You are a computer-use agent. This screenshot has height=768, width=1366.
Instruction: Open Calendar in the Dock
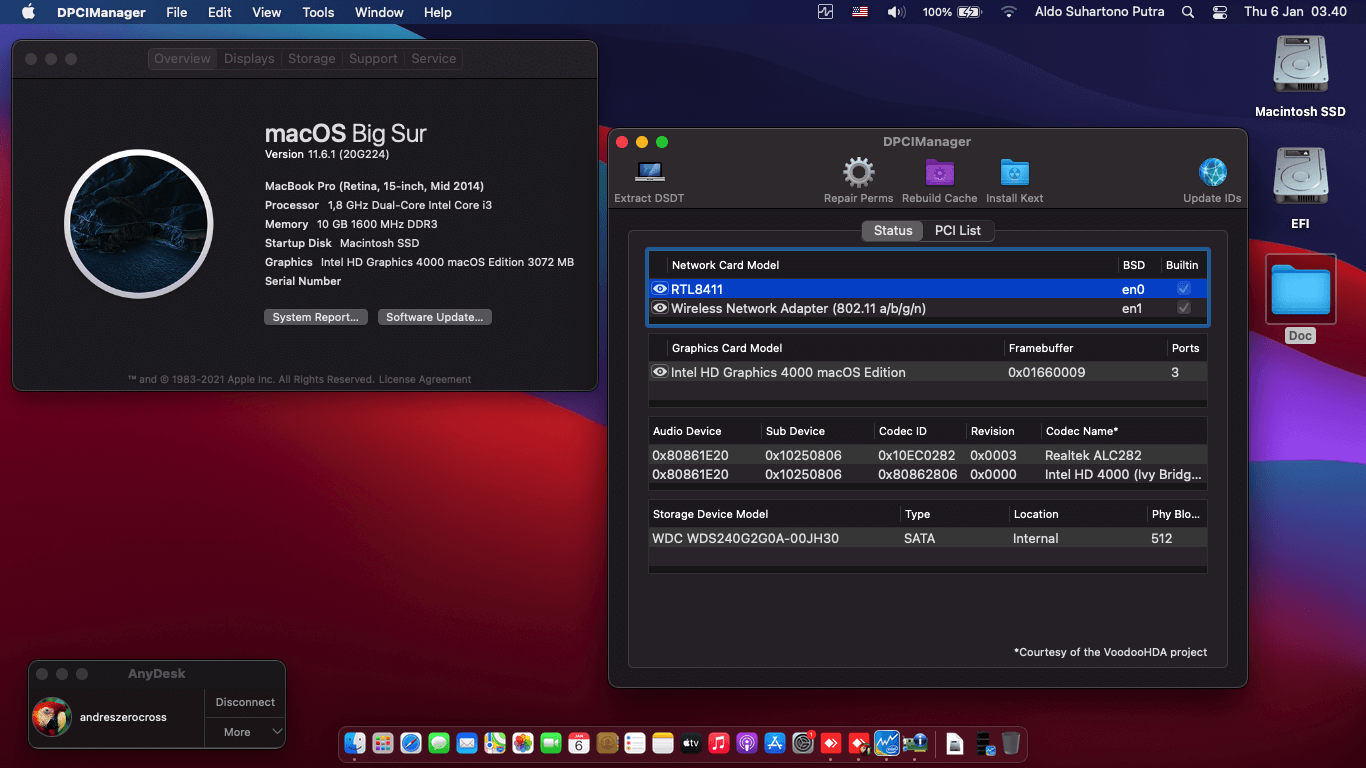click(579, 743)
